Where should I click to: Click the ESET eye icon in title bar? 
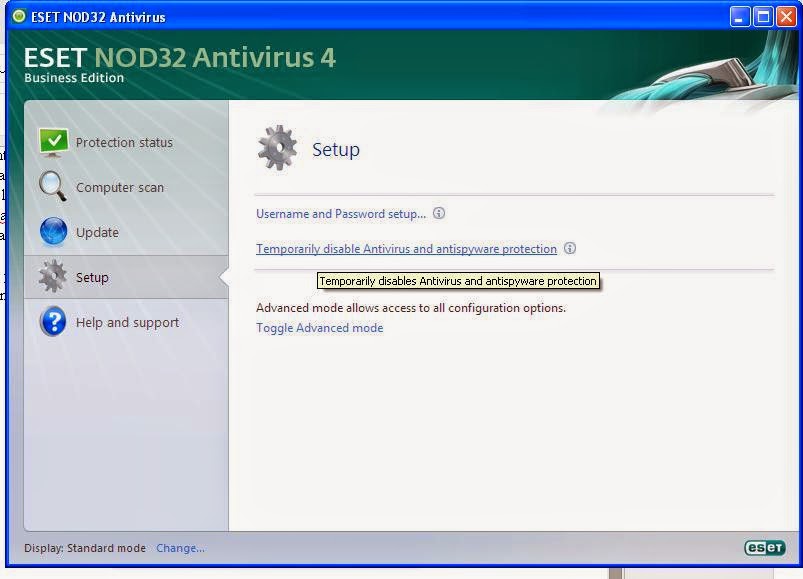click(19, 16)
